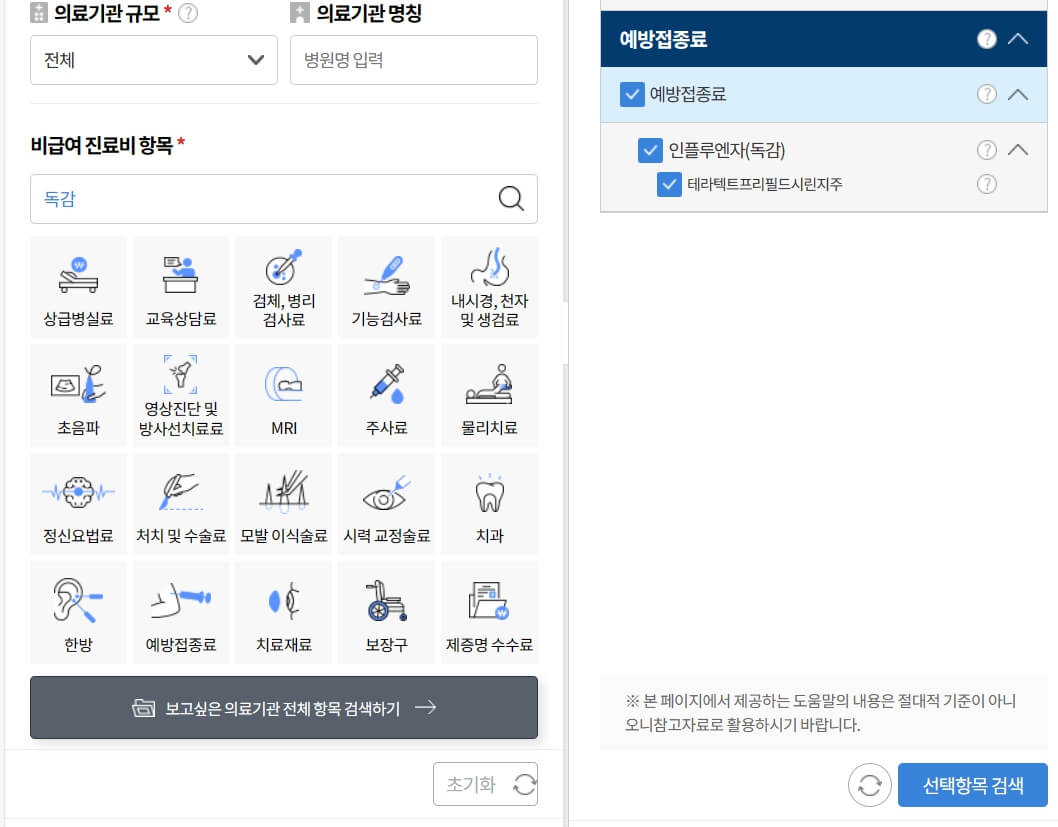Click the 치과 (dental) tooth icon
1058x827 pixels.
coord(488,503)
